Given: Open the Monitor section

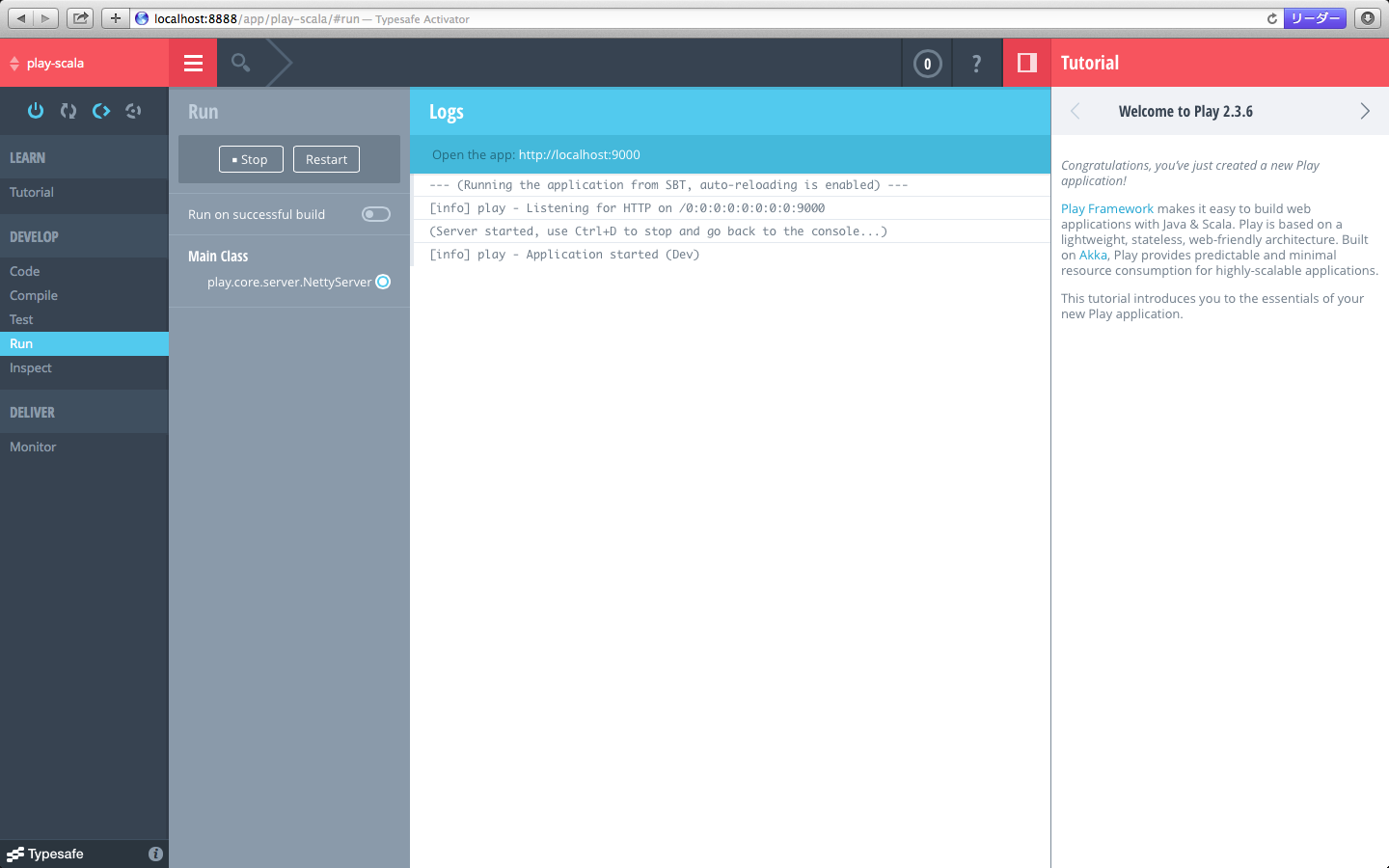Looking at the screenshot, I should click(84, 447).
